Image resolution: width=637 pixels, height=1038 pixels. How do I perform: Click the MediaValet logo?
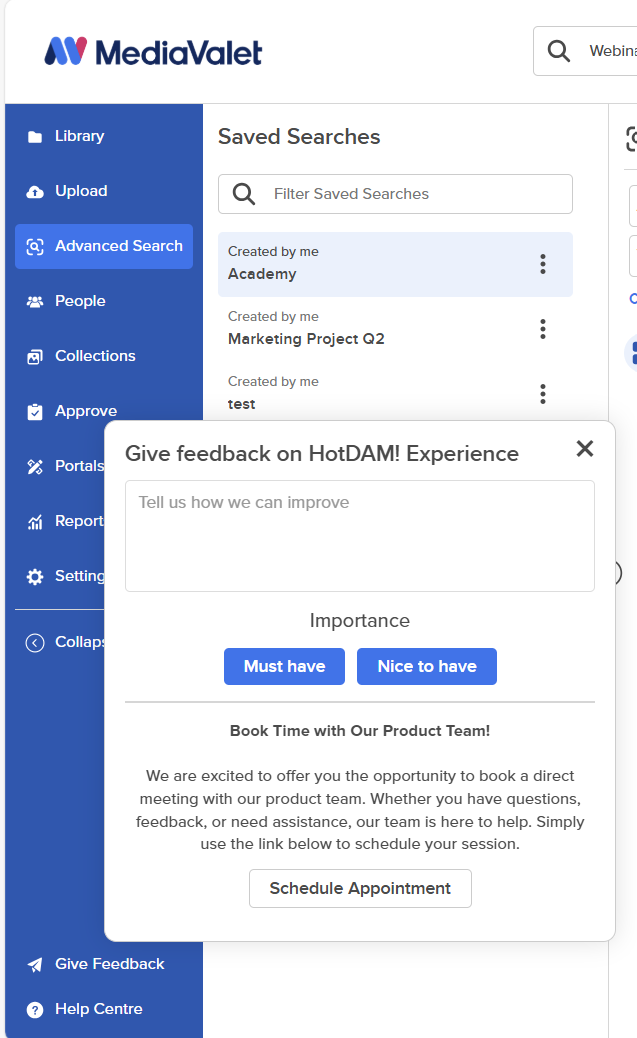(153, 52)
